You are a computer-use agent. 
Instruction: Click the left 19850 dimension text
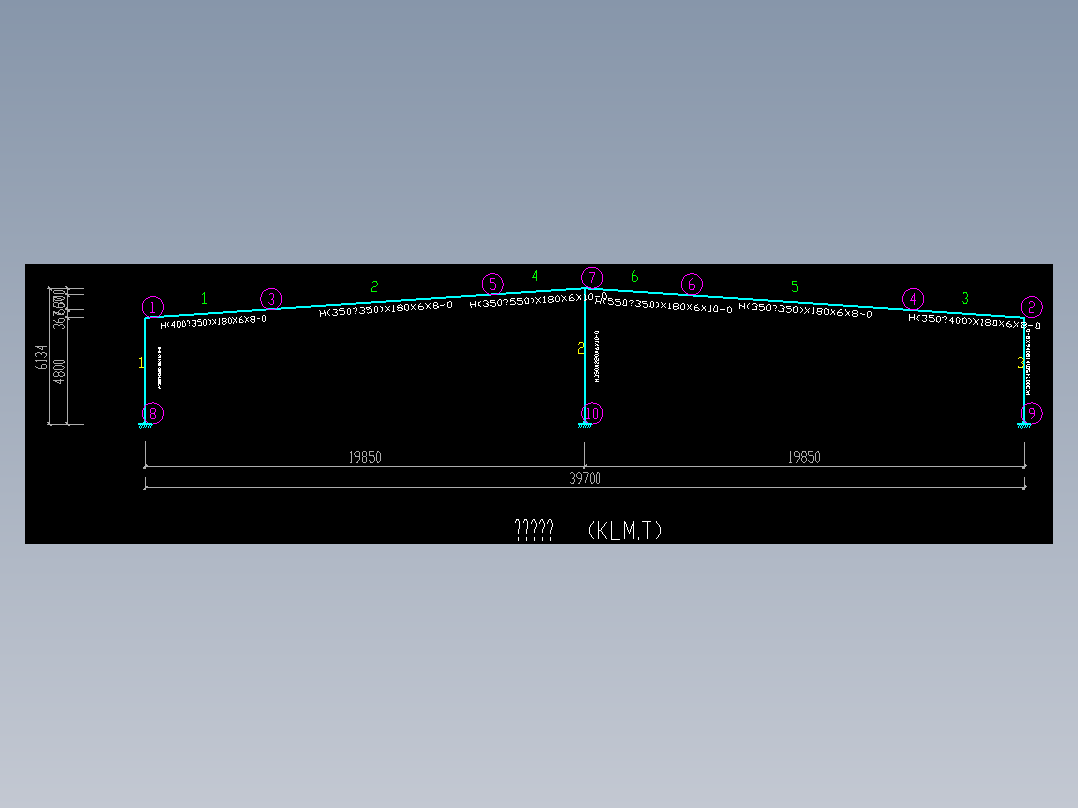[x=365, y=457]
